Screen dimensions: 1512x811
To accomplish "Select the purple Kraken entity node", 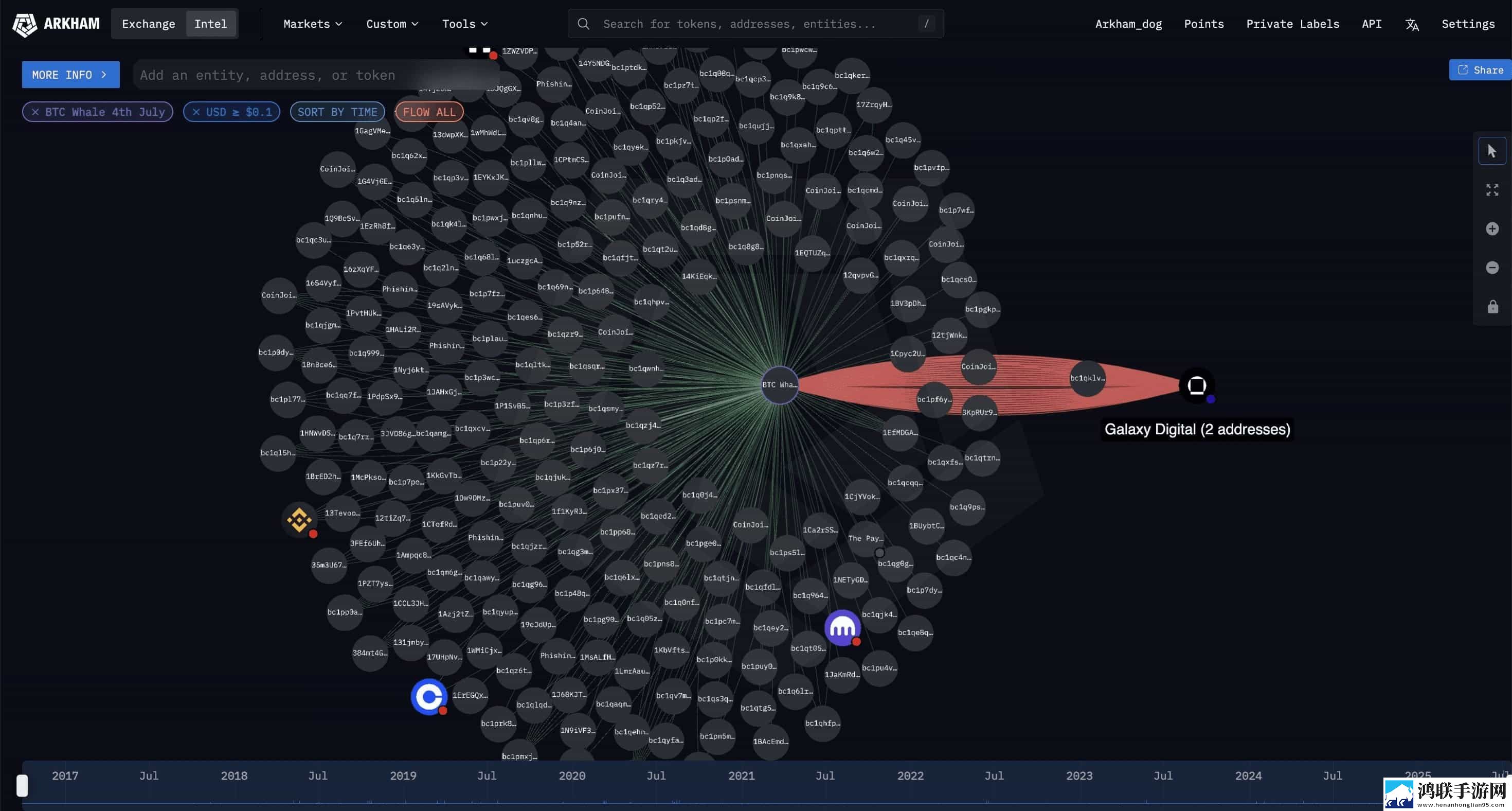I will pyautogui.click(x=842, y=628).
